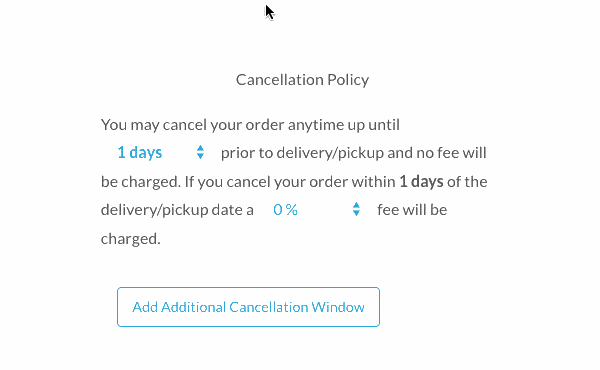Screen dimensions: 600x370
Task: Click the lower arrow of fee selector
Action: [356, 214]
